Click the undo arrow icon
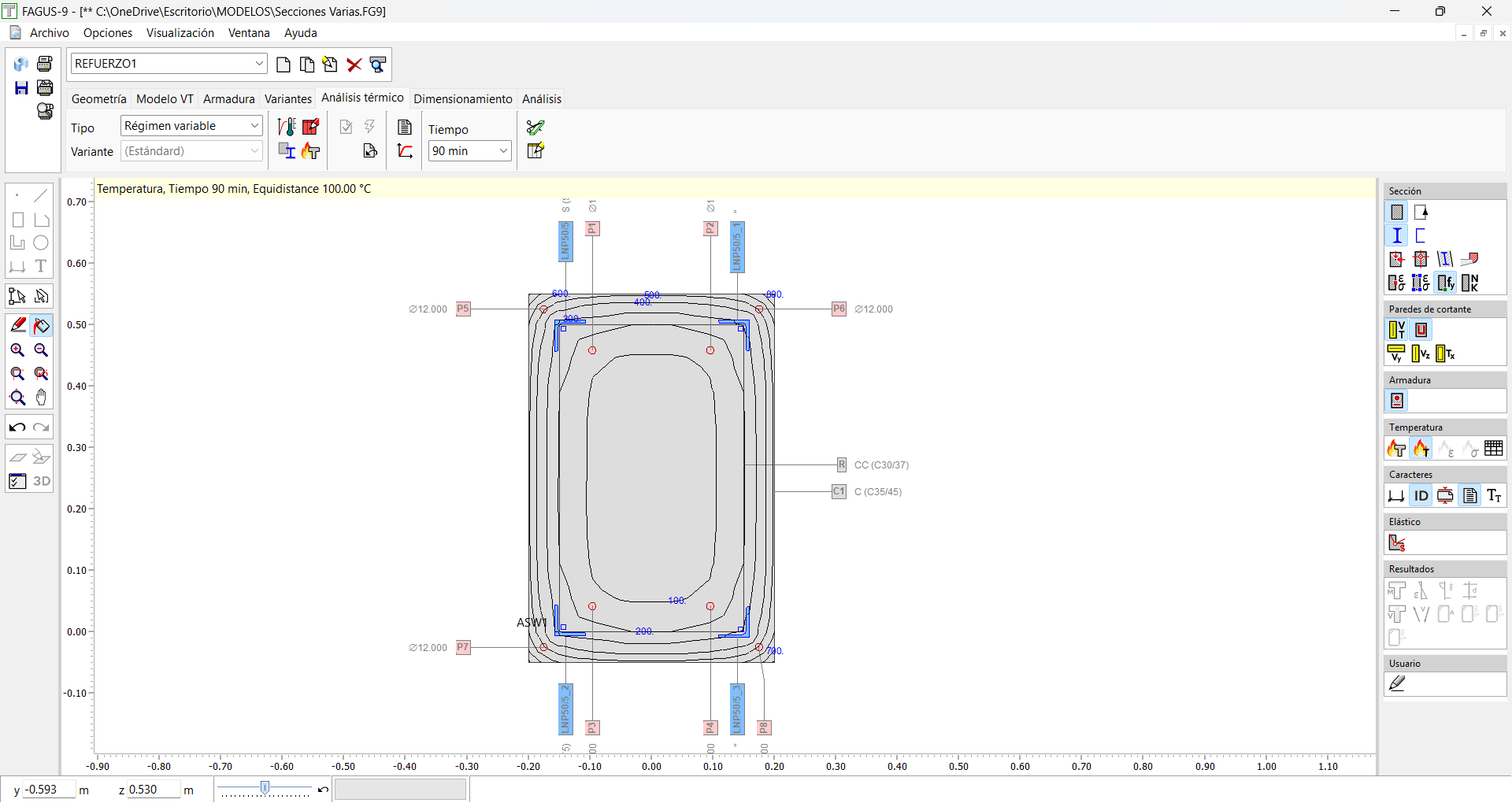Viewport: 1512px width, 803px height. (x=17, y=427)
